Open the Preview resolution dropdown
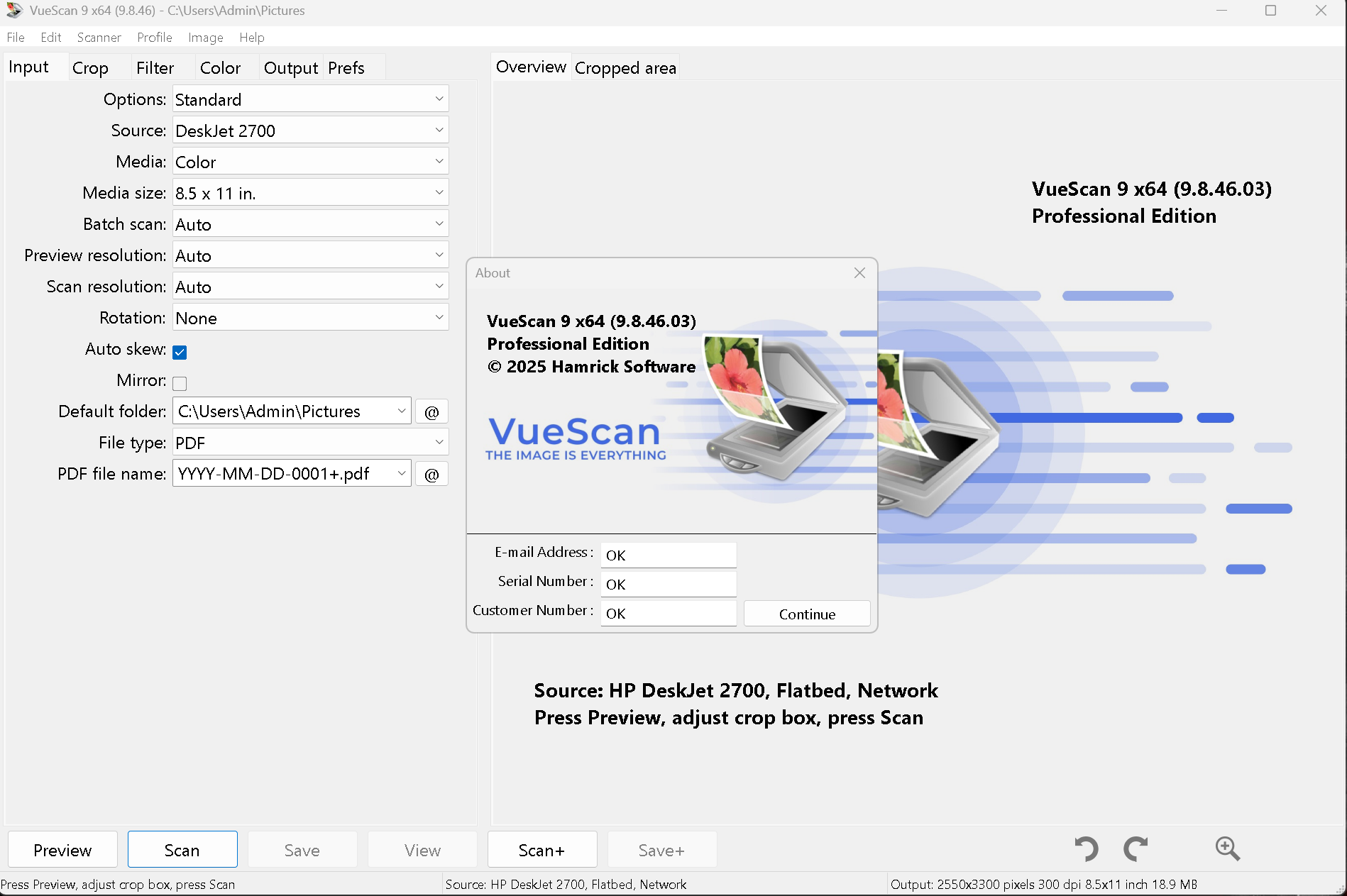The width and height of the screenshot is (1347, 896). [310, 255]
